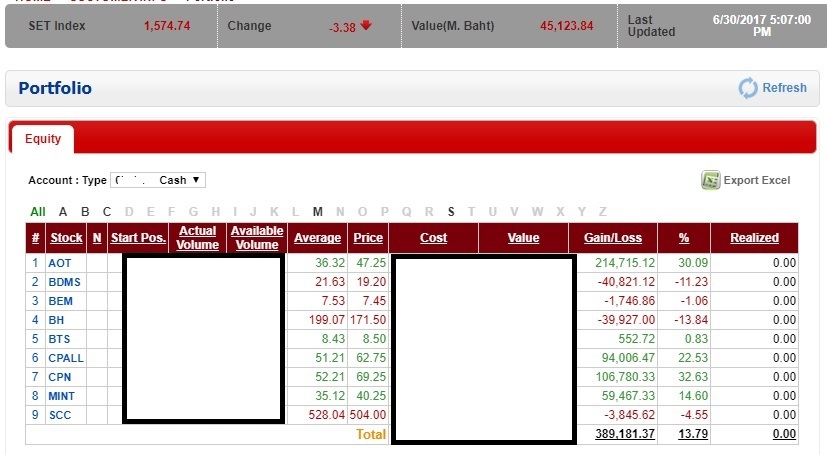Open the SCC stock link
The width and height of the screenshot is (827, 455).
click(x=60, y=415)
